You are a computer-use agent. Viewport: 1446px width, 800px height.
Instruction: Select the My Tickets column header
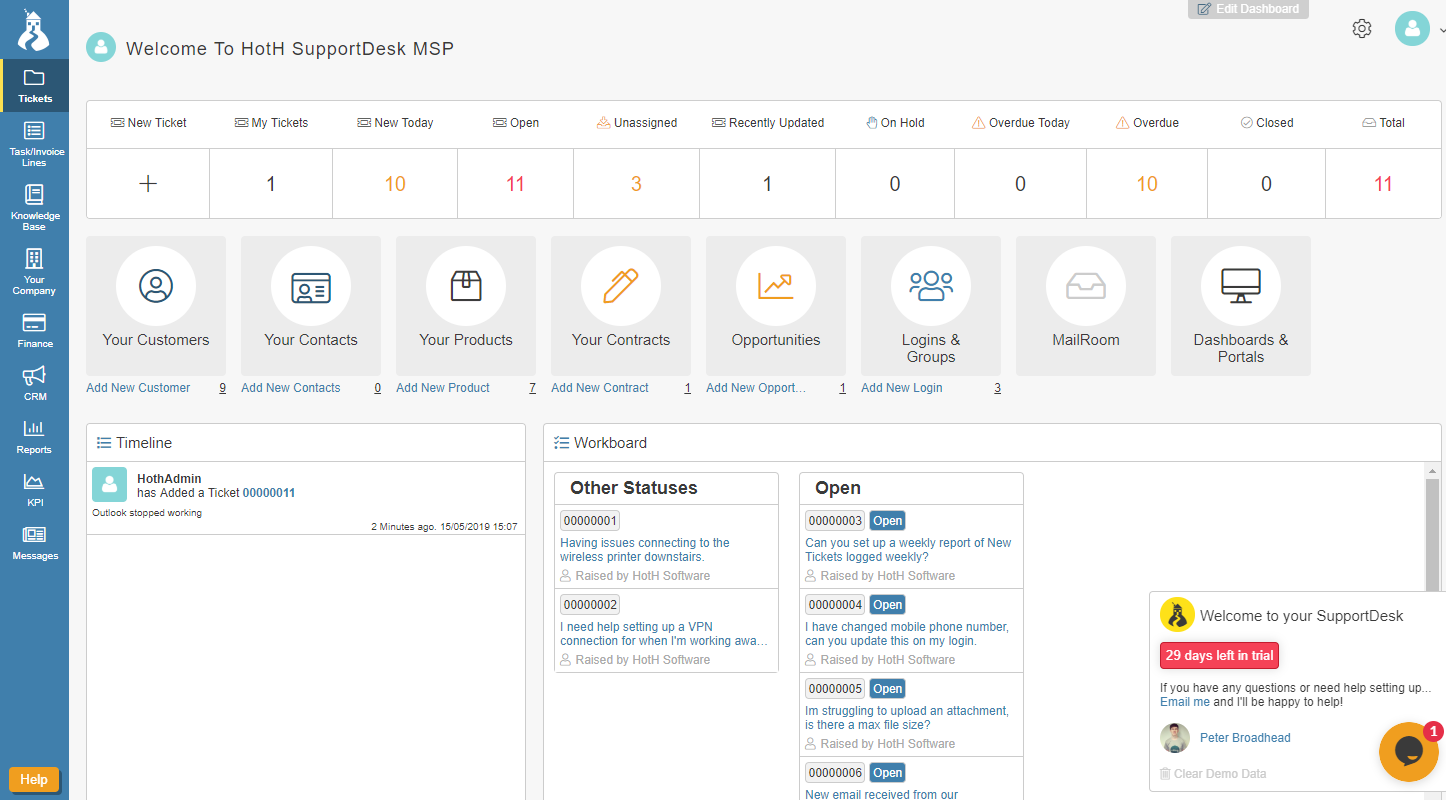click(271, 123)
